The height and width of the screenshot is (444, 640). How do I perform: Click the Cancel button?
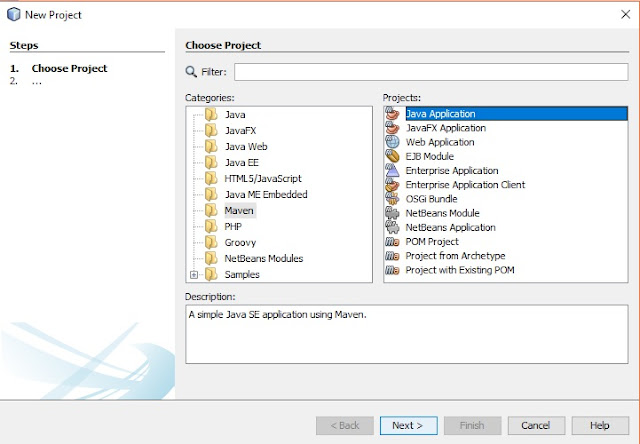click(536, 426)
